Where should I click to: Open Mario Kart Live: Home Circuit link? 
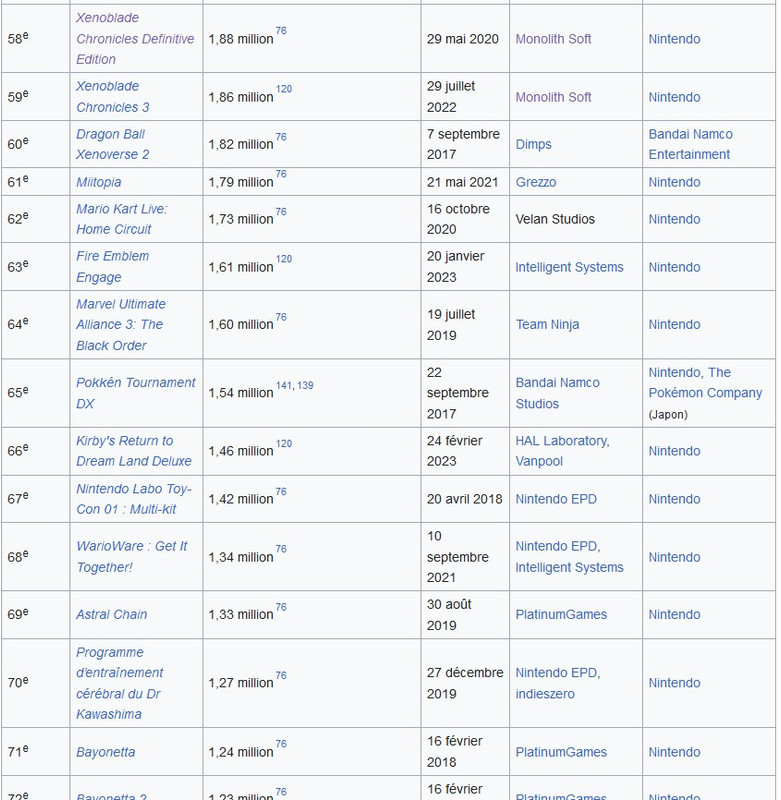pyautogui.click(x=121, y=219)
